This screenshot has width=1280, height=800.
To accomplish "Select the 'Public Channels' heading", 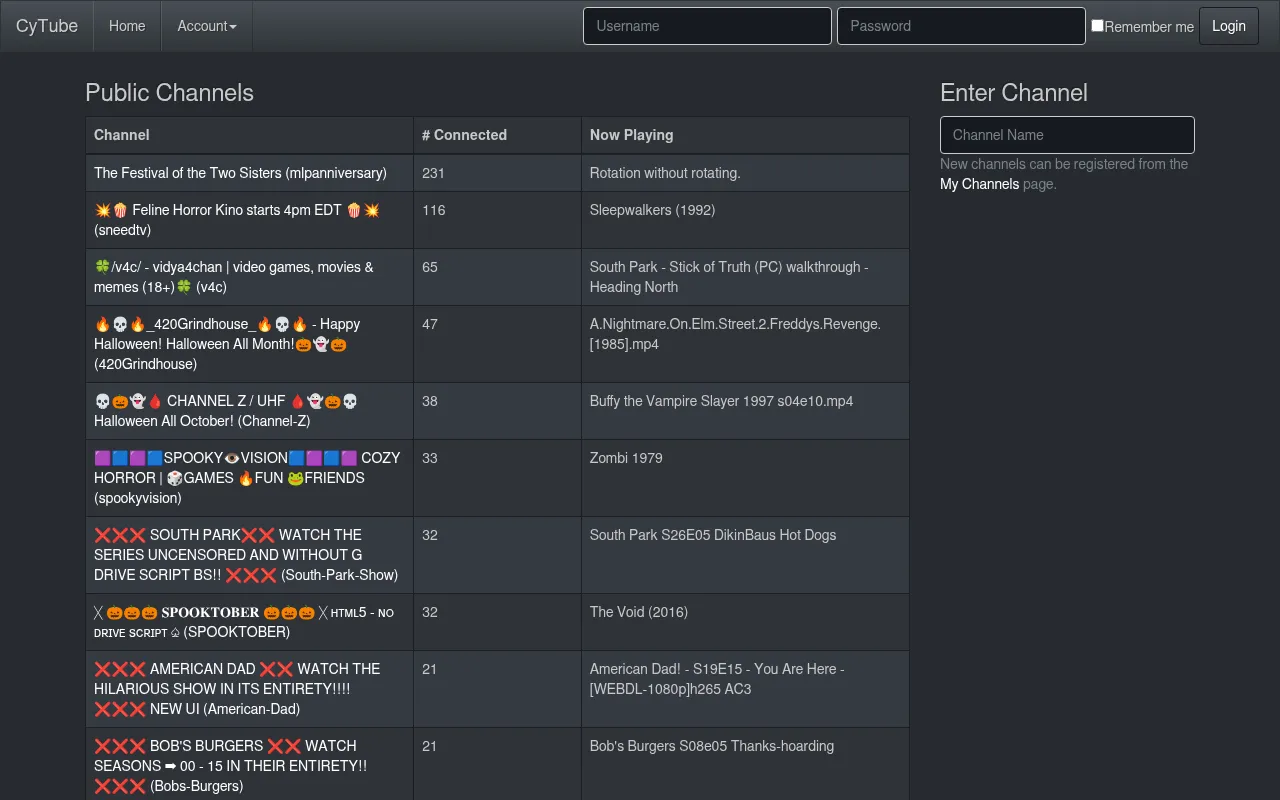I will (x=169, y=93).
